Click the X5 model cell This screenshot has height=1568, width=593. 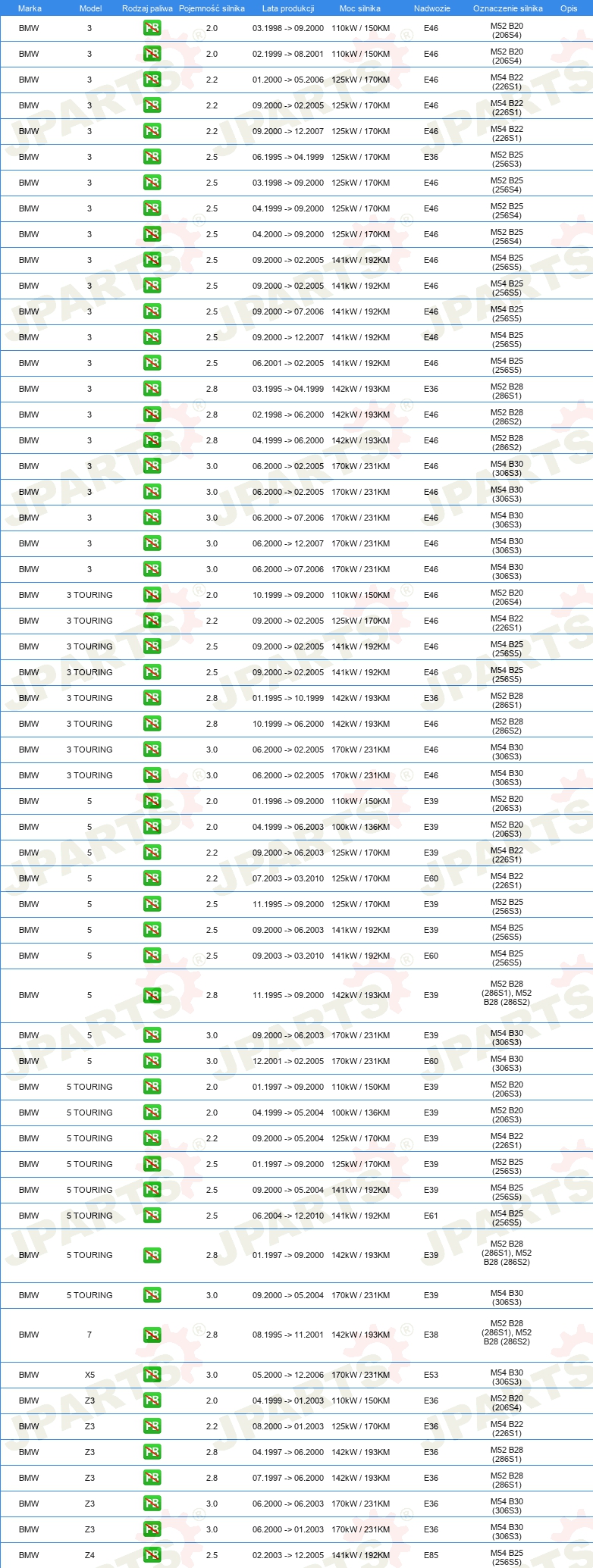[89, 1375]
